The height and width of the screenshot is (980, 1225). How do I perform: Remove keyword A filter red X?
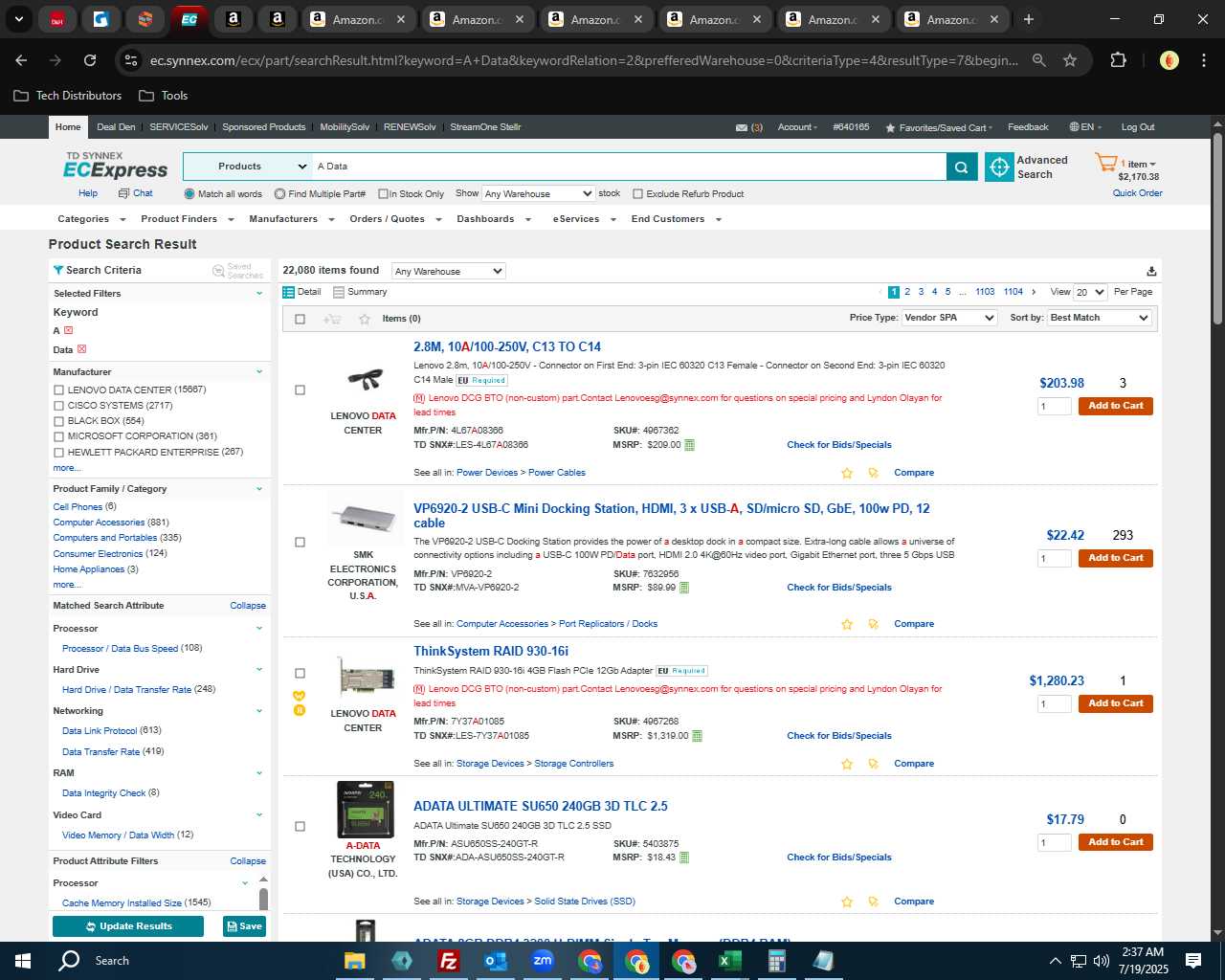[68, 330]
